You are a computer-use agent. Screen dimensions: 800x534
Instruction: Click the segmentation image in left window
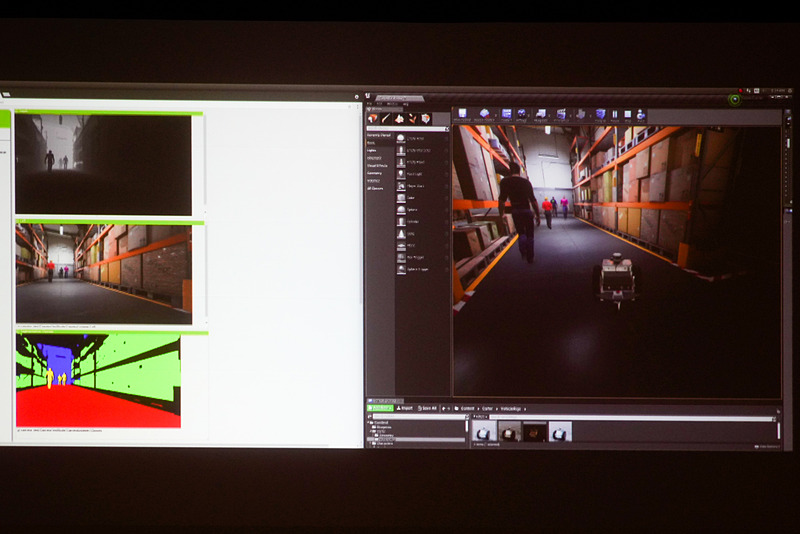pyautogui.click(x=98, y=381)
